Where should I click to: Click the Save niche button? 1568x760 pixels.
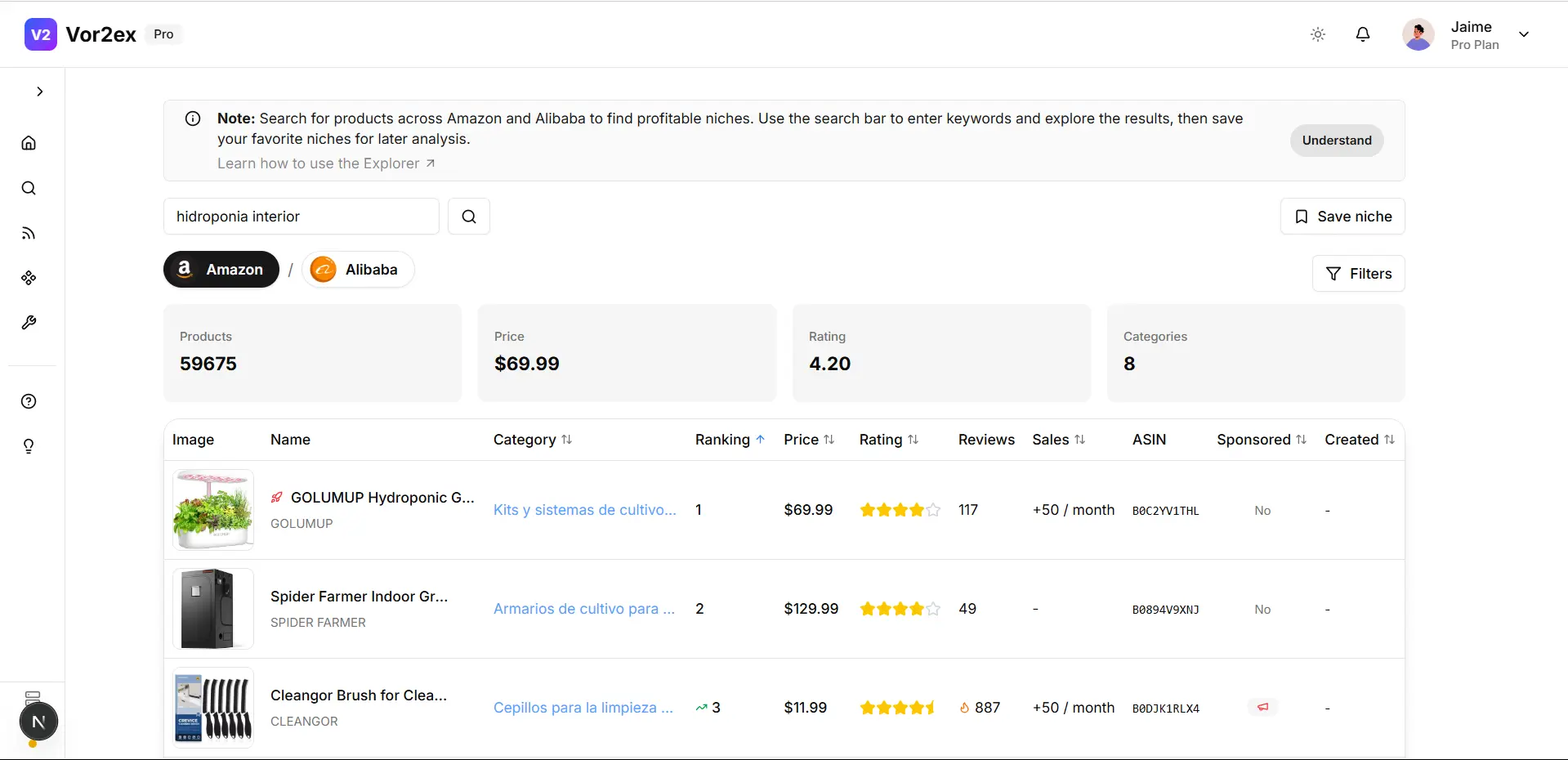point(1342,217)
